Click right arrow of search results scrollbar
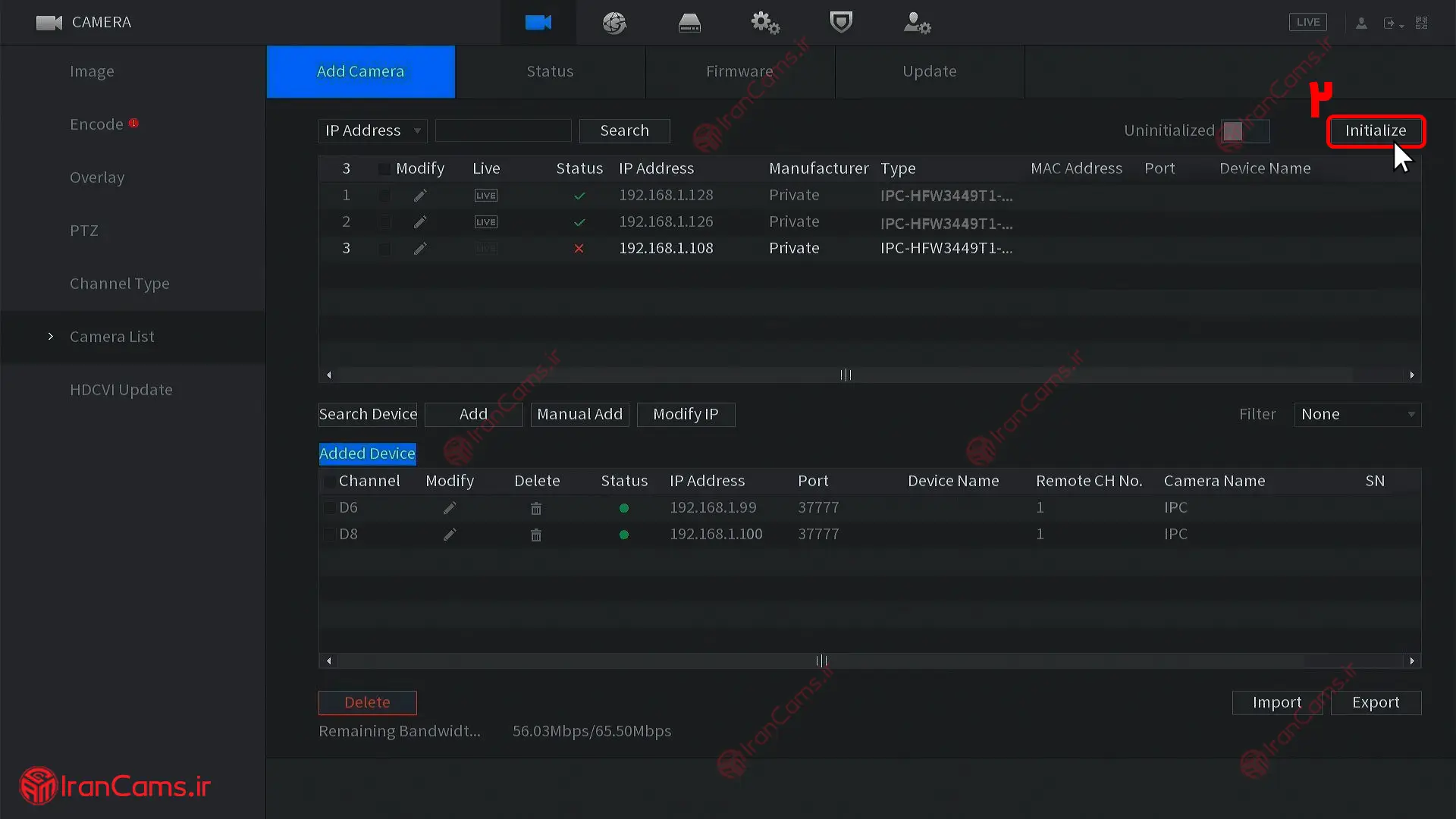1456x819 pixels. (x=1412, y=375)
